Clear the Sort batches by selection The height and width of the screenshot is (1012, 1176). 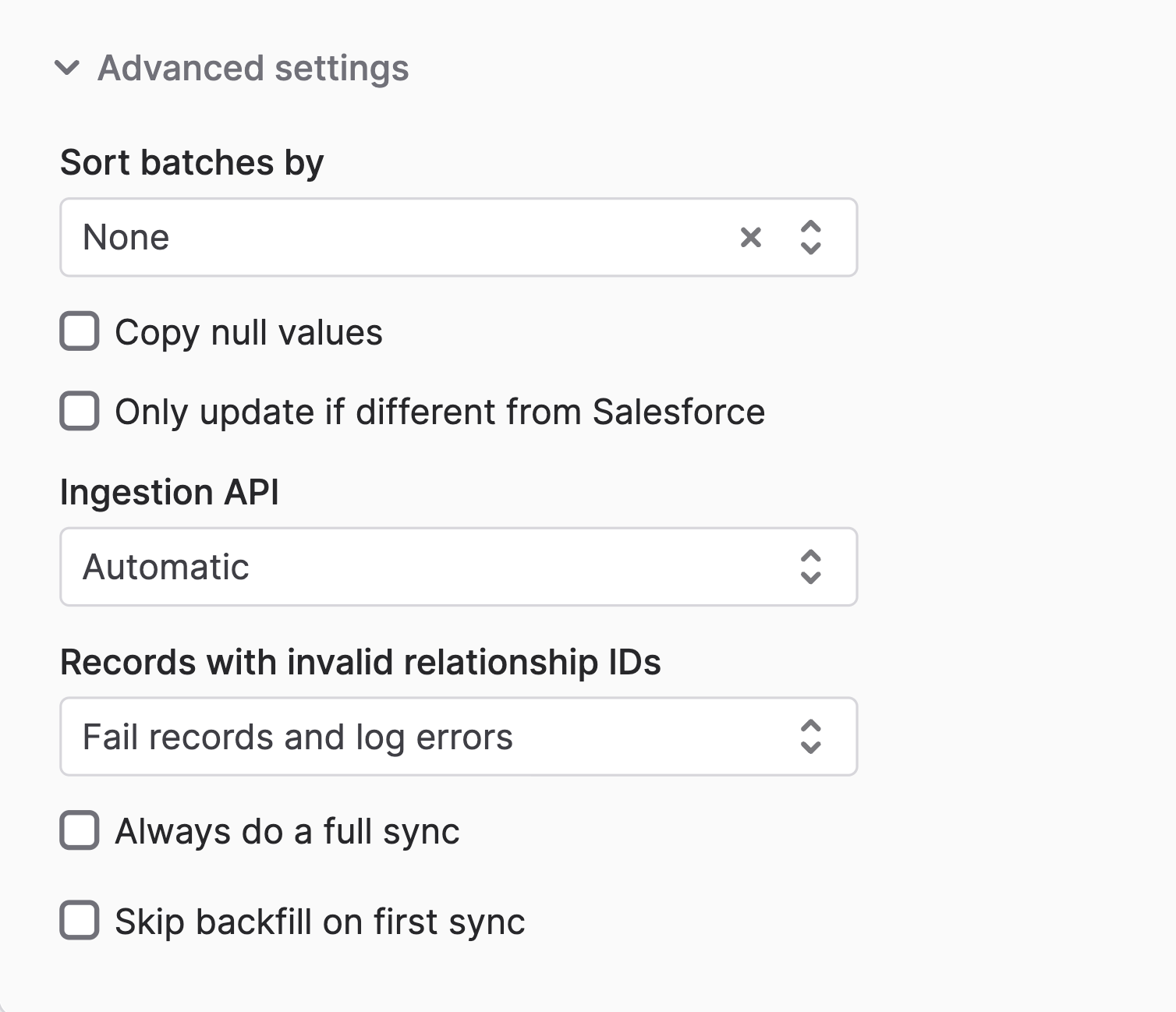click(750, 237)
